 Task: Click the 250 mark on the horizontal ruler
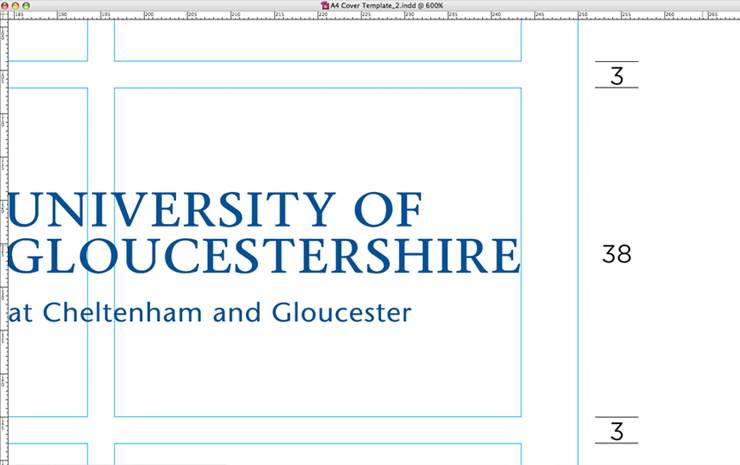583,15
